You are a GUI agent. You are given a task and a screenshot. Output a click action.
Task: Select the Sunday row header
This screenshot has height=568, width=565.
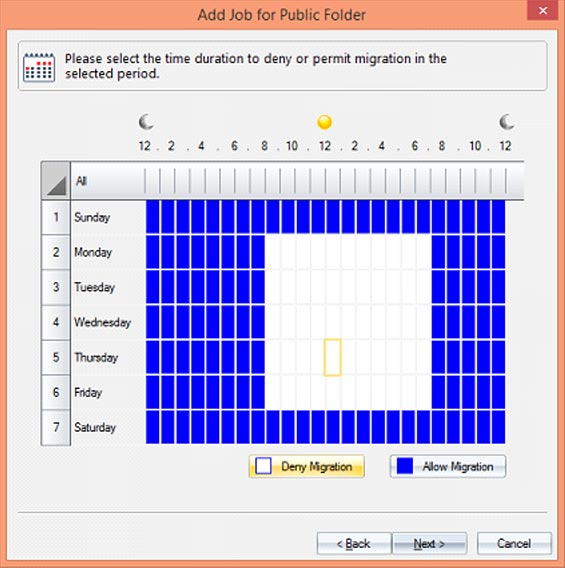92,217
